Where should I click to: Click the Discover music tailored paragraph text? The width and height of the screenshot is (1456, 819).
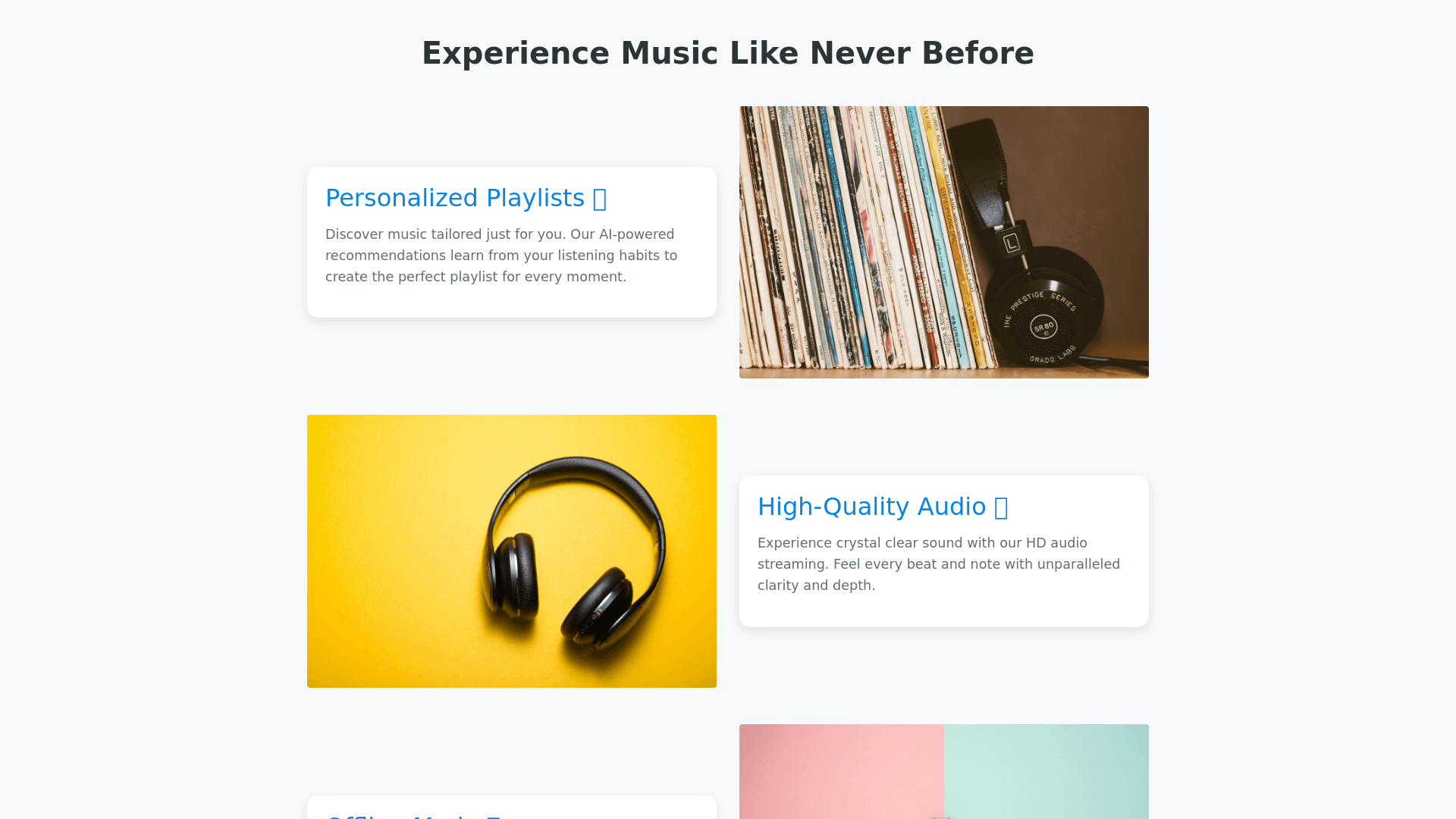point(501,256)
